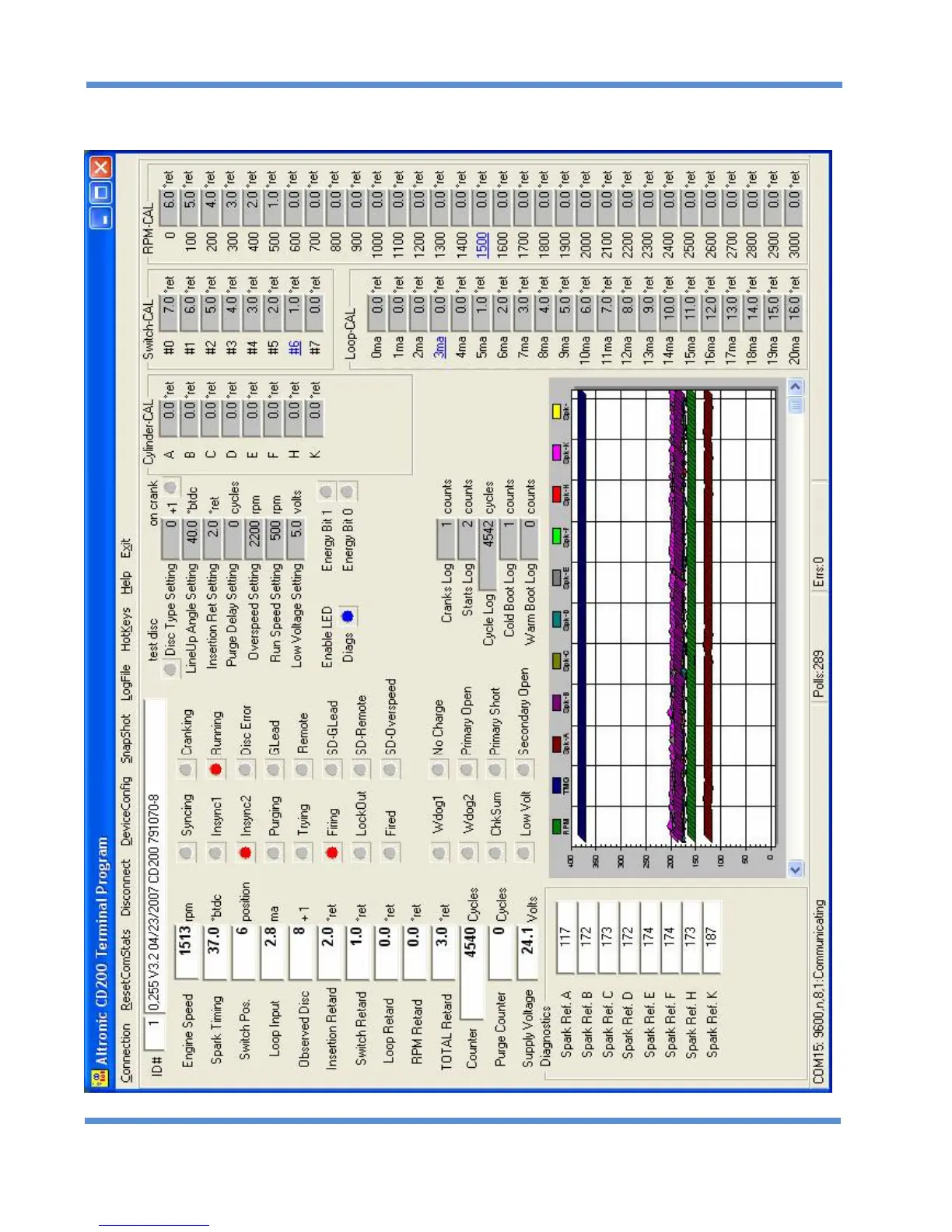Click ResetComStats in the menu bar
The width and height of the screenshot is (952, 1232).
point(126,969)
